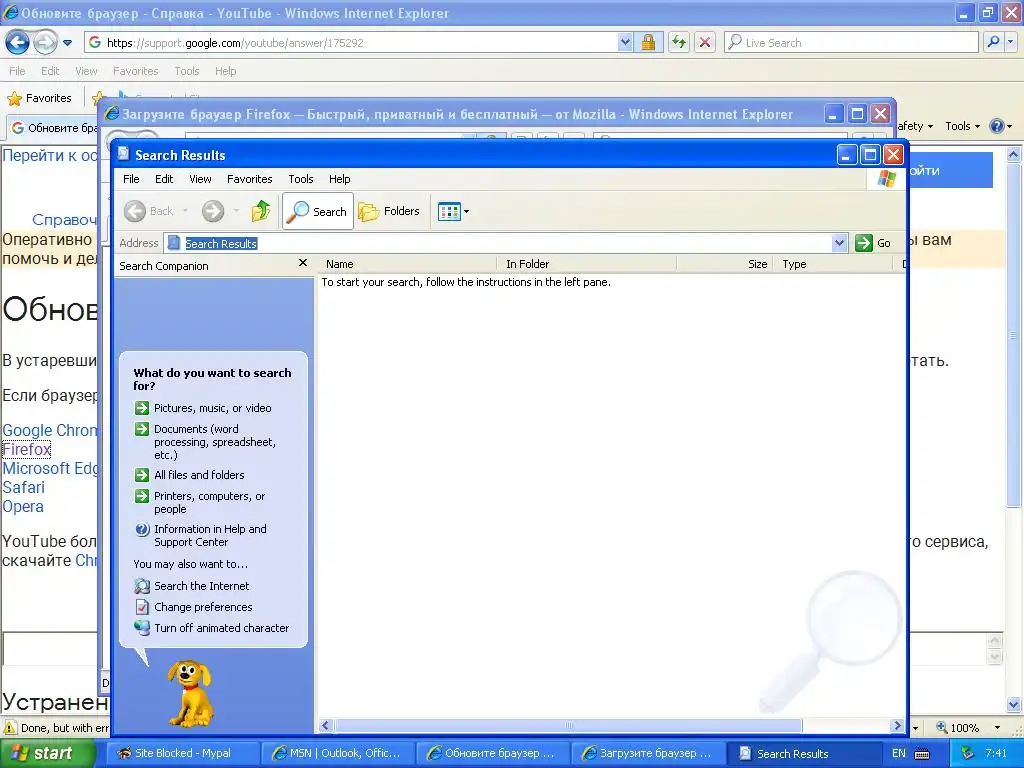Close the Search Companion pane

click(302, 263)
